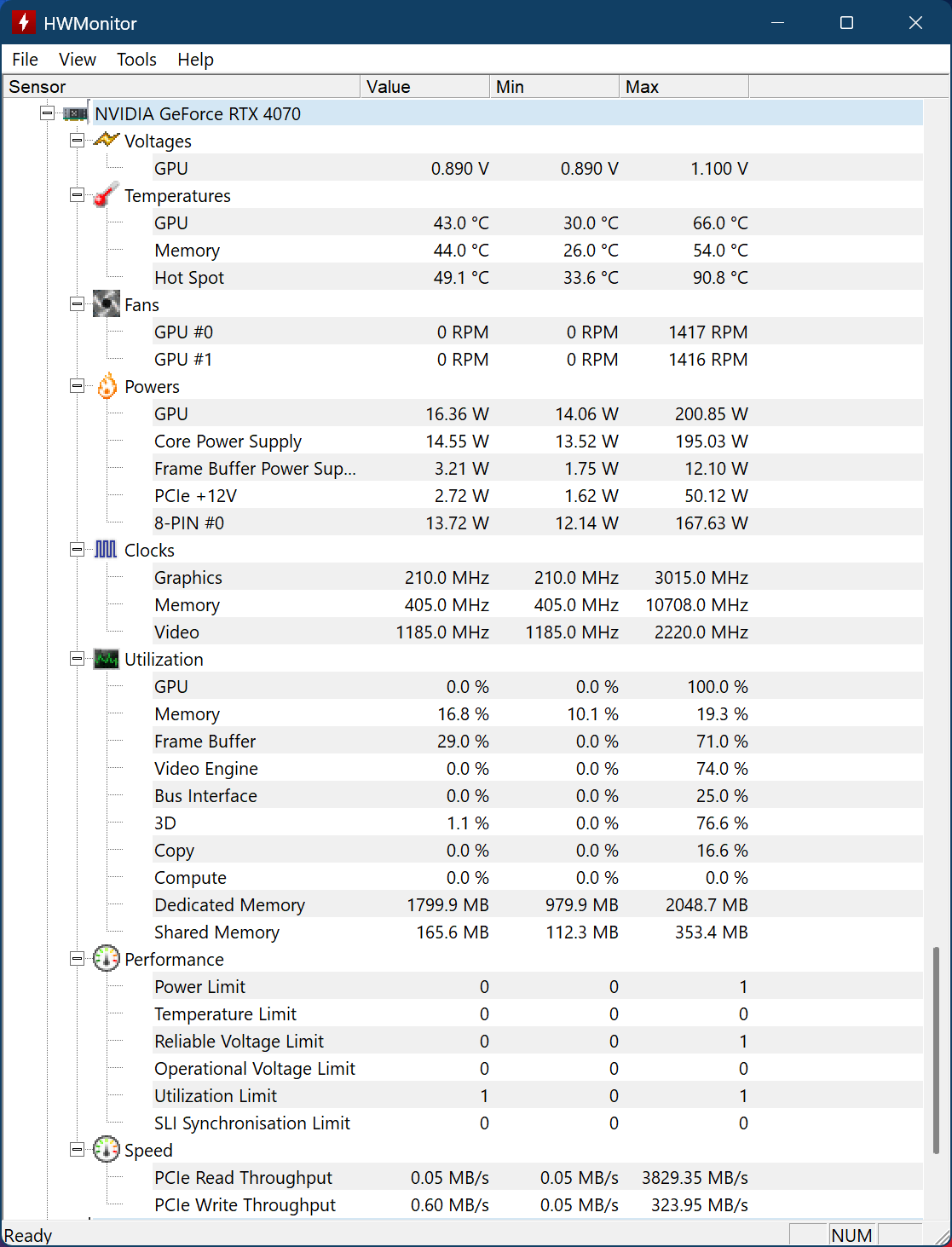The image size is (952, 1247).
Task: Collapse the Temperatures tree section
Action: coord(77,195)
